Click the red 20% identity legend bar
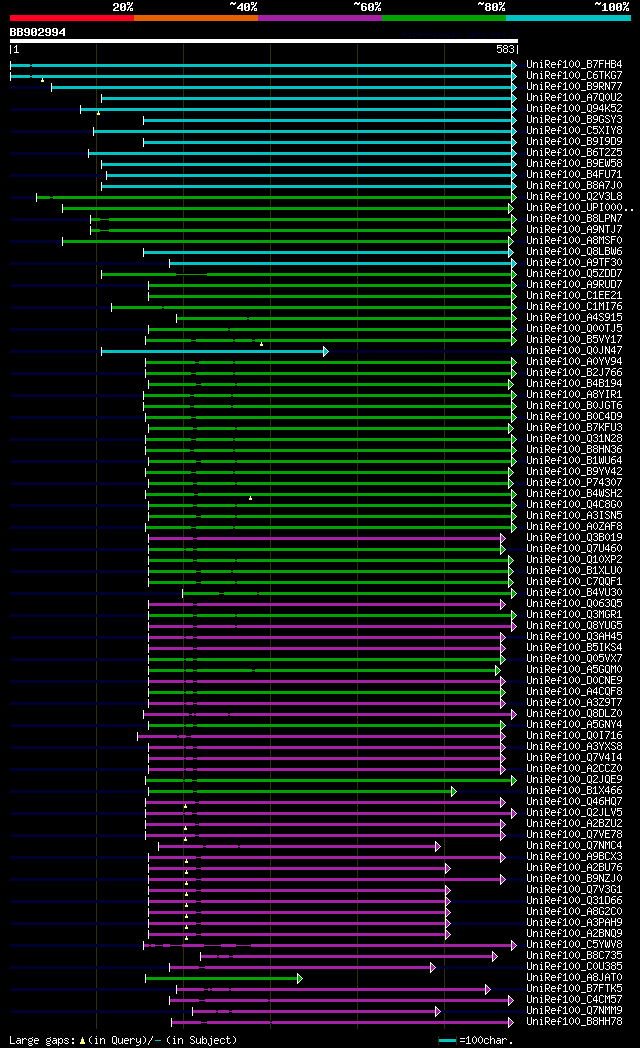This screenshot has height=1048, width=640. coord(71,18)
